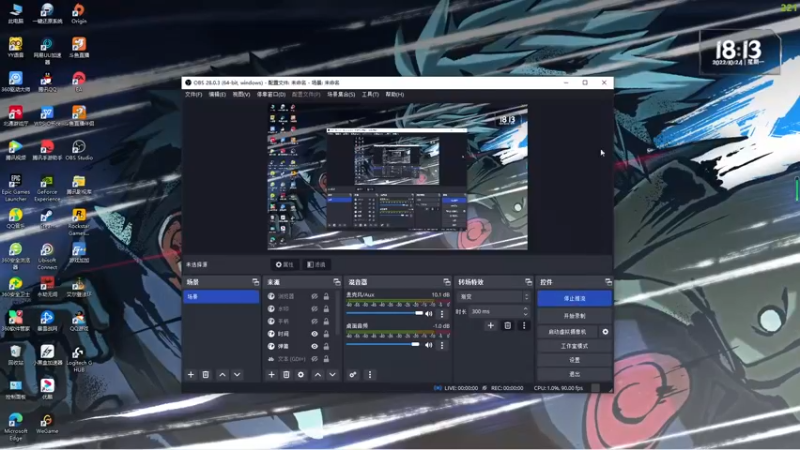Open the 停靠窗口(D) menu
The height and width of the screenshot is (450, 800).
point(271,94)
